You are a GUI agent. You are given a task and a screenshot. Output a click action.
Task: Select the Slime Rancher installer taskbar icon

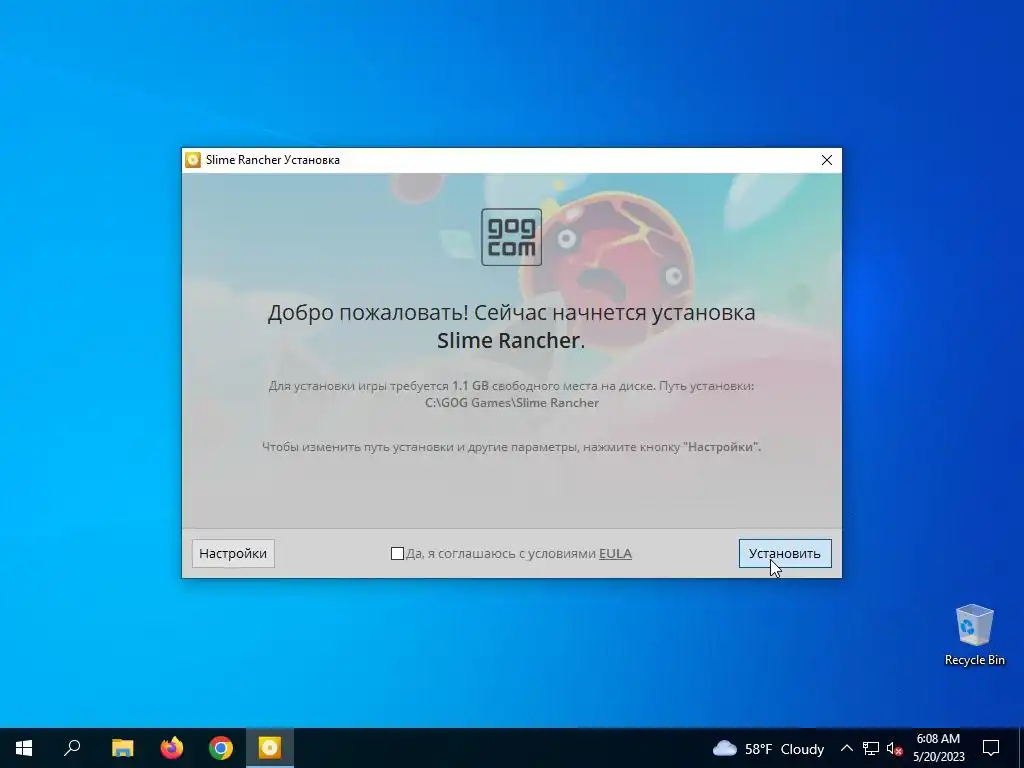(x=270, y=748)
